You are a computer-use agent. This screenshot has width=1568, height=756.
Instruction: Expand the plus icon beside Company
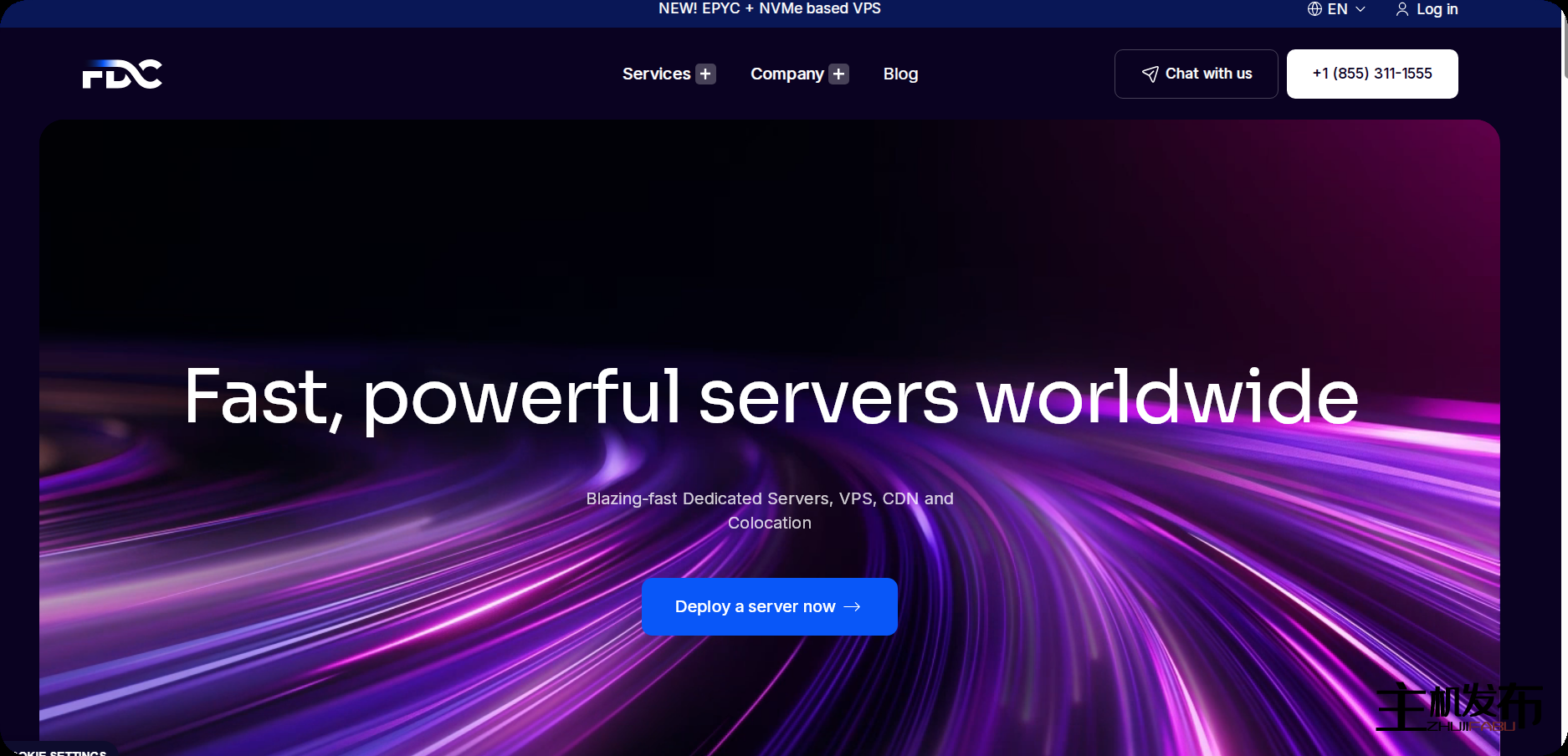839,74
